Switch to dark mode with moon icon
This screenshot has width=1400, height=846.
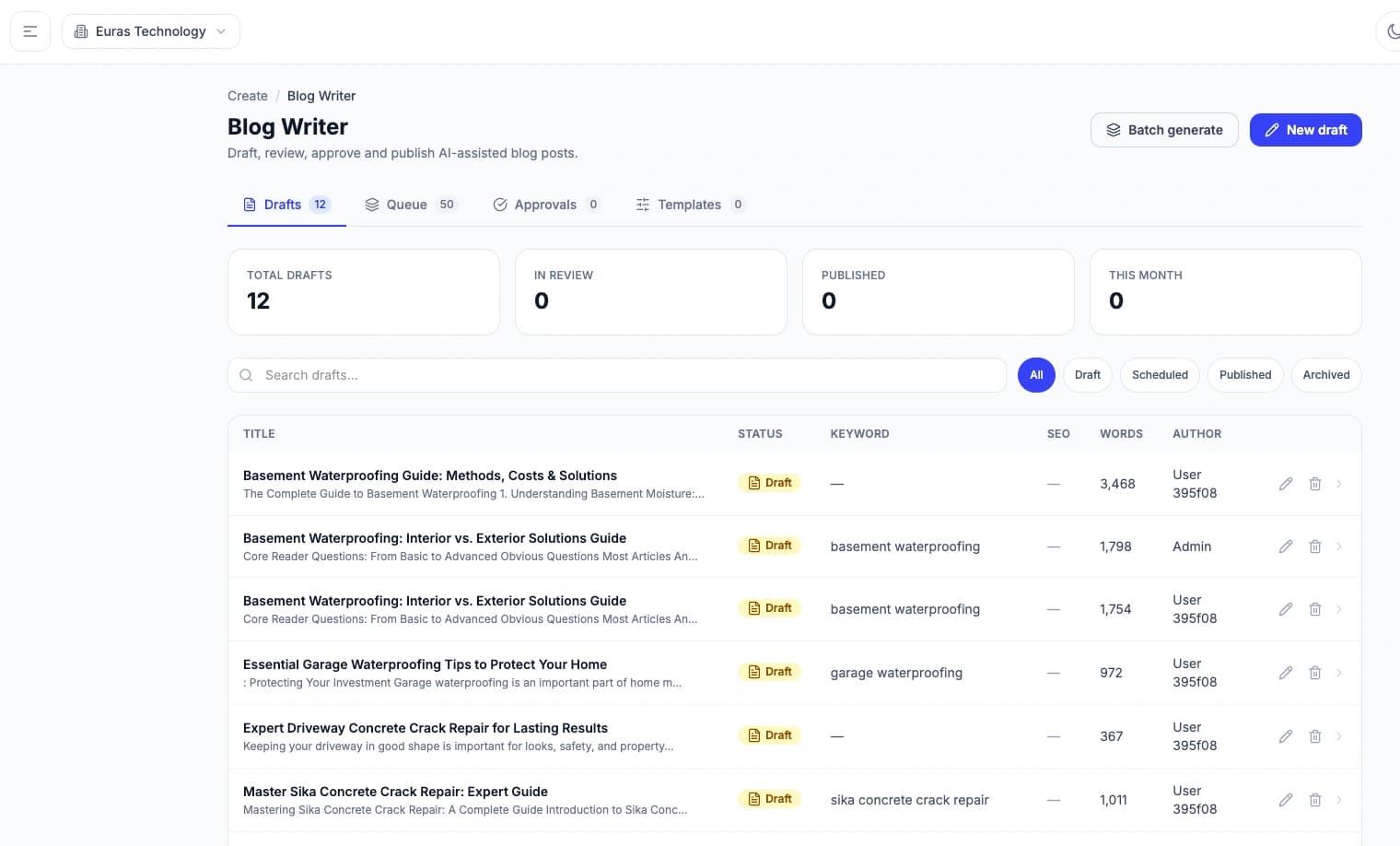point(1391,31)
